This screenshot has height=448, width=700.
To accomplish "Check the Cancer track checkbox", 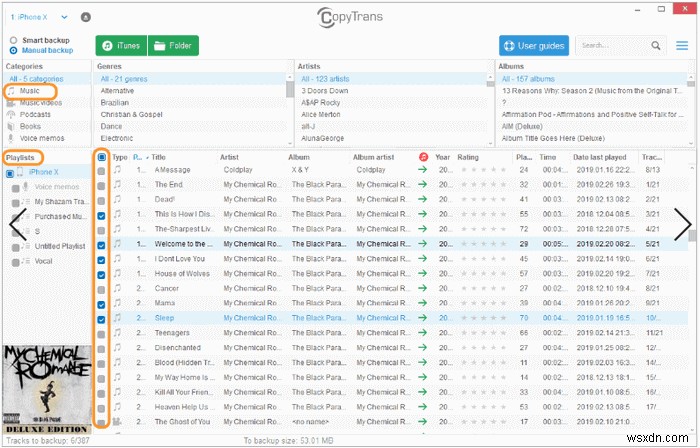I will [101, 290].
